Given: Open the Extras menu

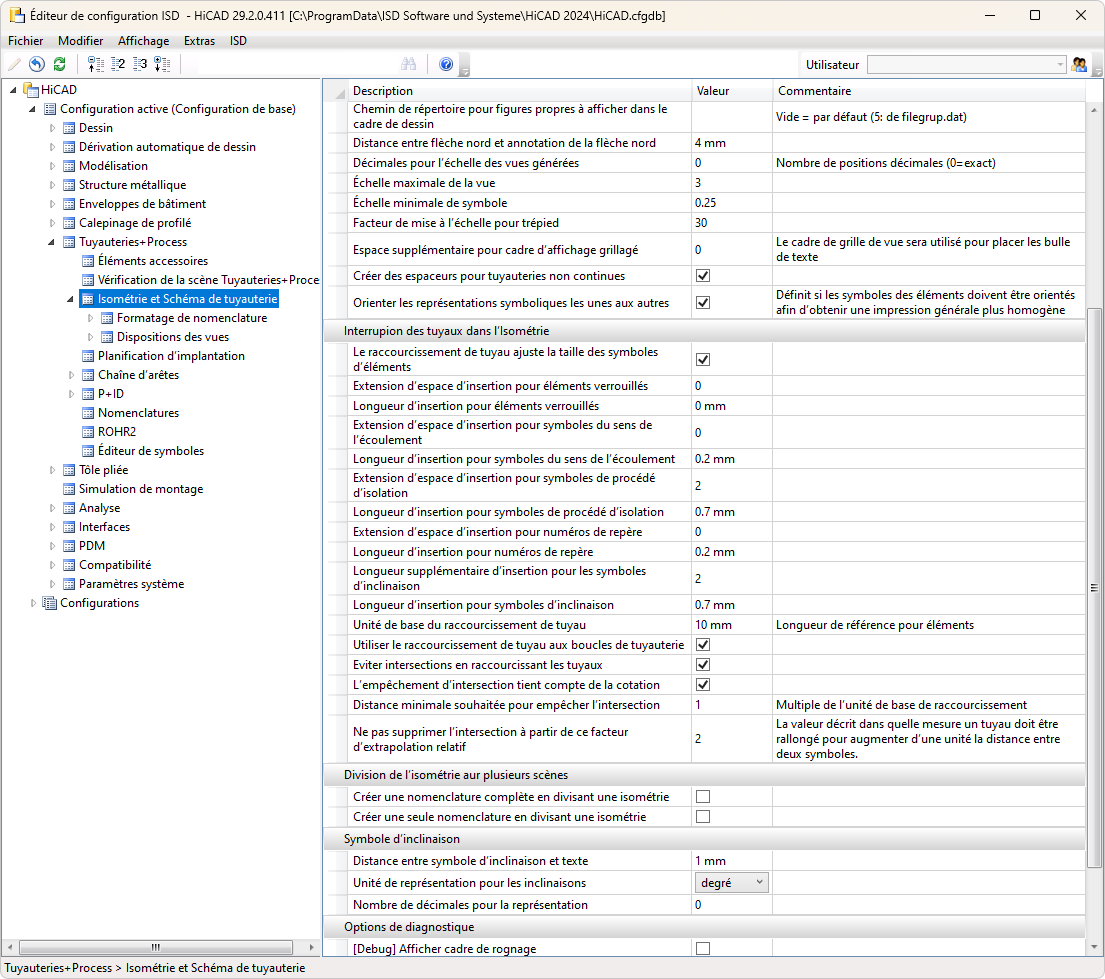Looking at the screenshot, I should 199,41.
